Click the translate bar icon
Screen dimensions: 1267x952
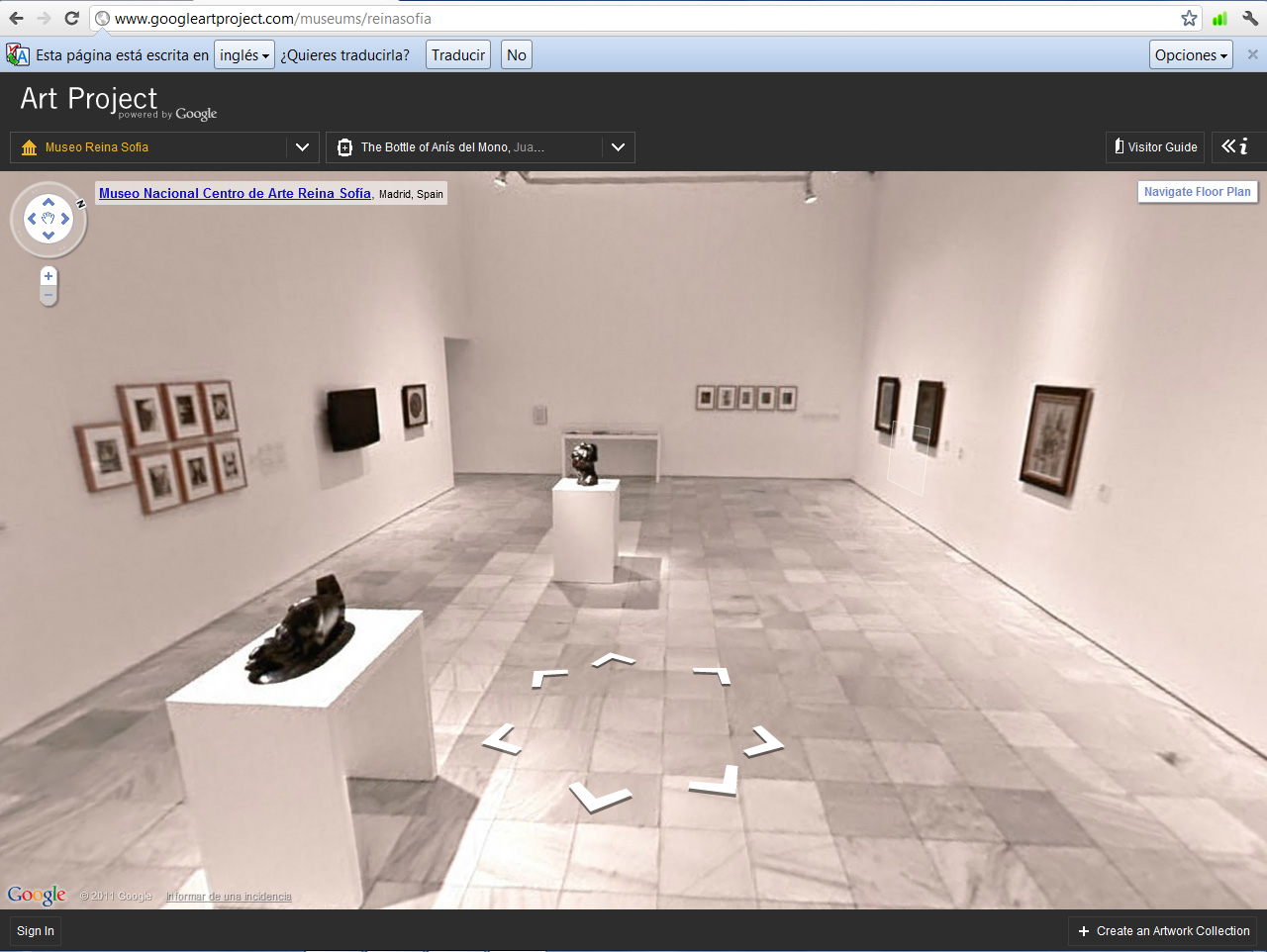[18, 55]
